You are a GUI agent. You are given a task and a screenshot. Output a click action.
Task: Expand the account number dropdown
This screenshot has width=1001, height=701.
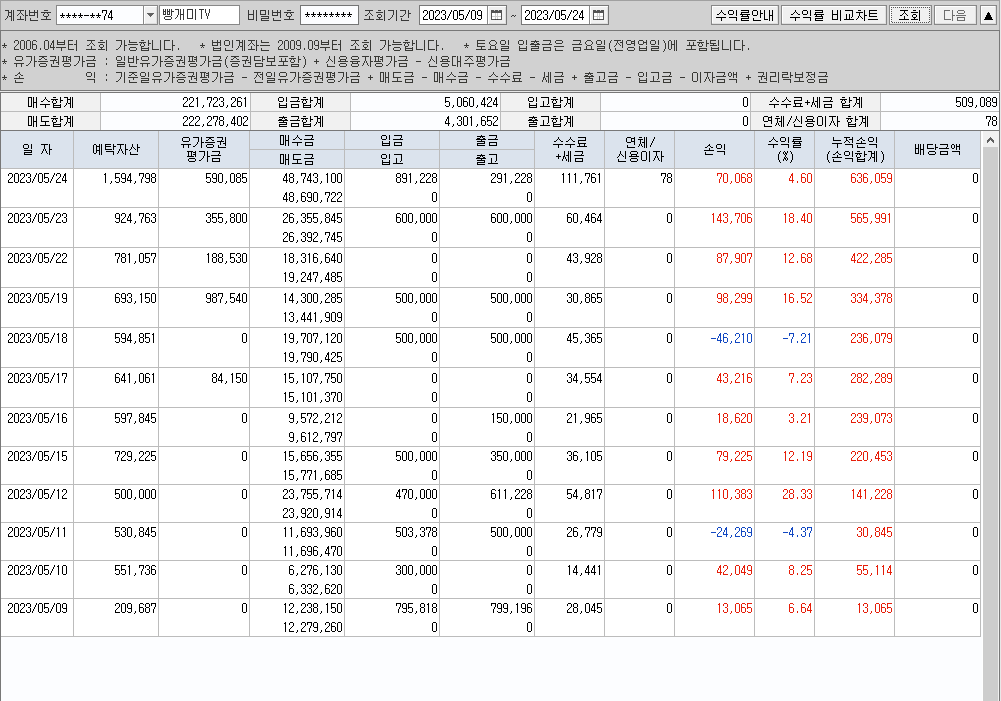150,15
